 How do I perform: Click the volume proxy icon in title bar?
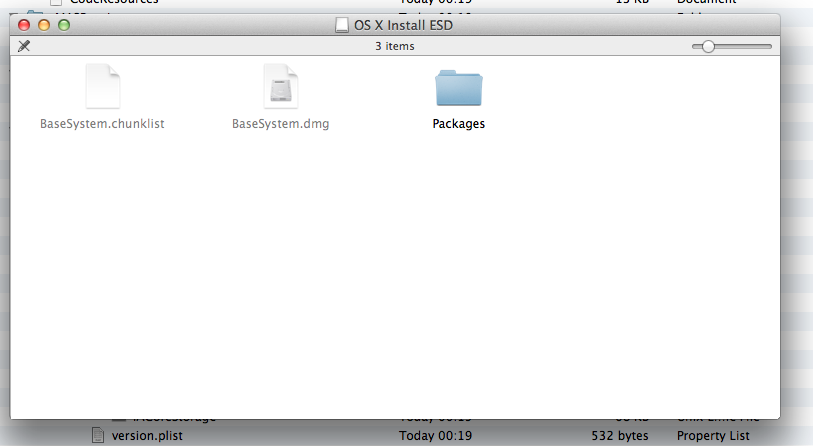(x=342, y=25)
